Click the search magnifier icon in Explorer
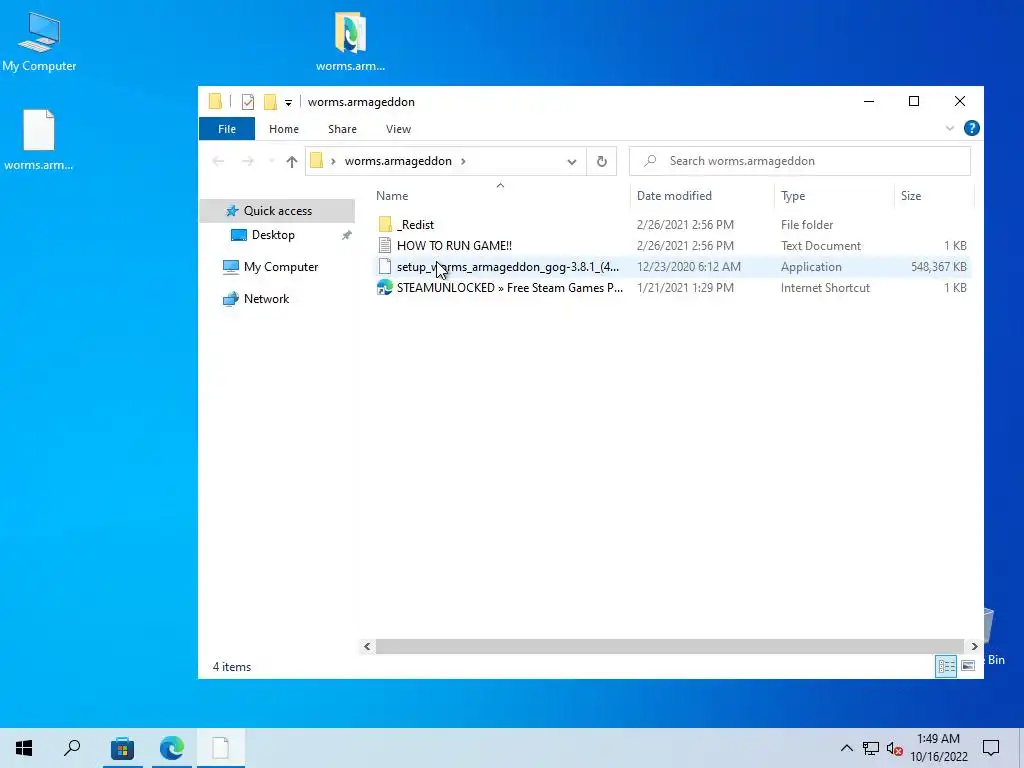This screenshot has width=1024, height=768. 650,161
